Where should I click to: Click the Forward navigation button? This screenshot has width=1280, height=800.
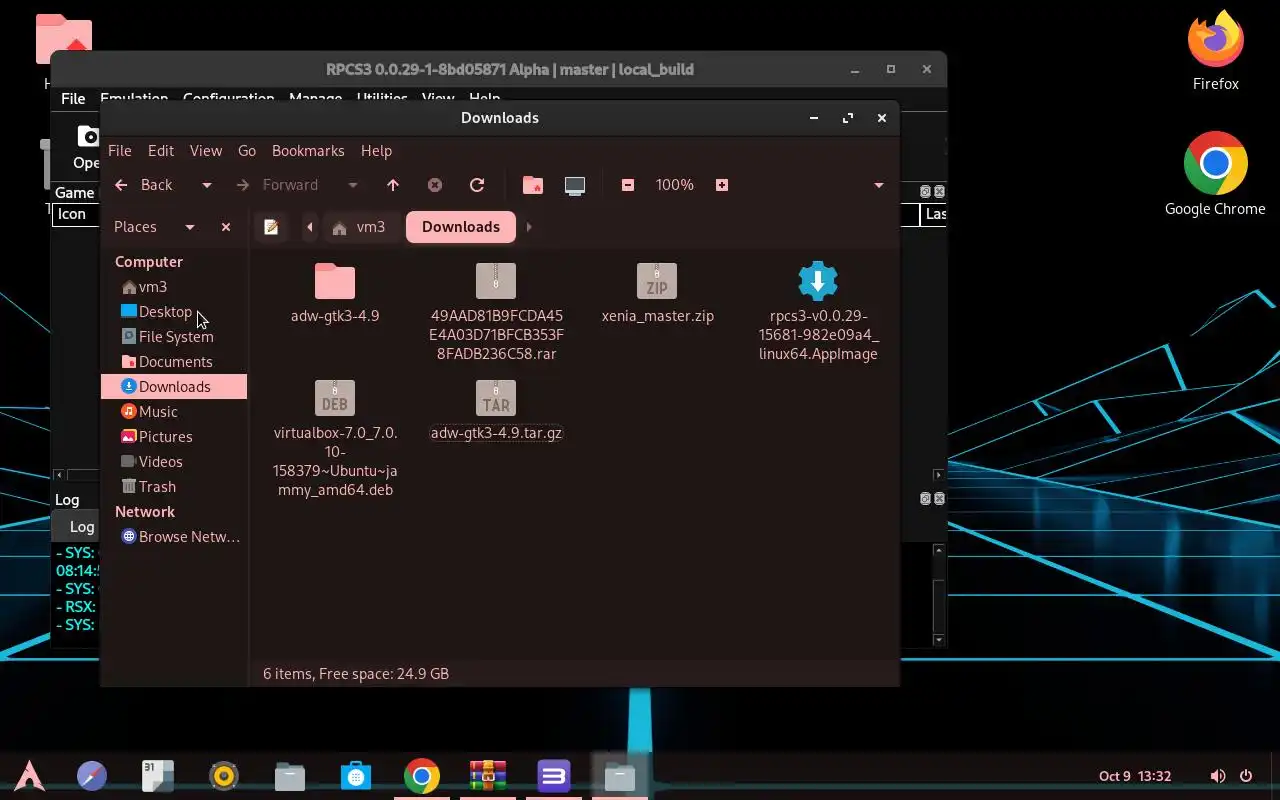[x=279, y=185]
